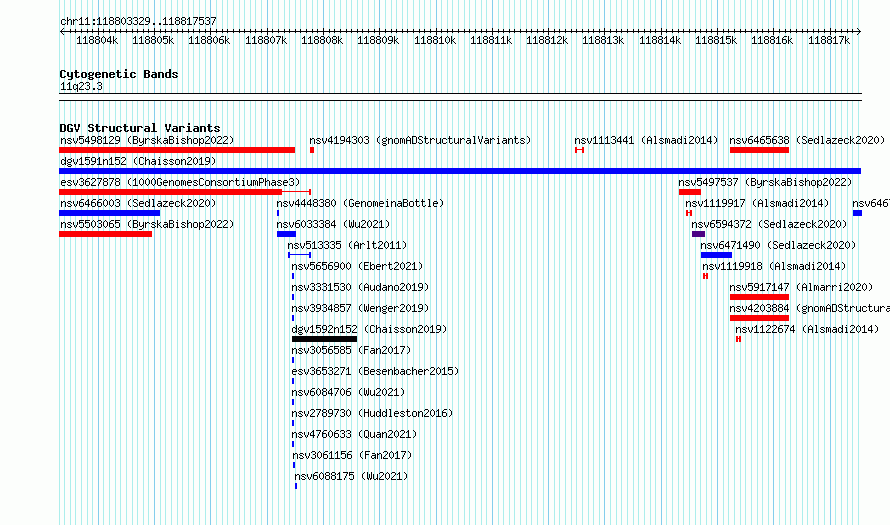Open nsv5497537 (ByrskaBishop2022) label
This screenshot has height=525, width=890.
[x=765, y=182]
